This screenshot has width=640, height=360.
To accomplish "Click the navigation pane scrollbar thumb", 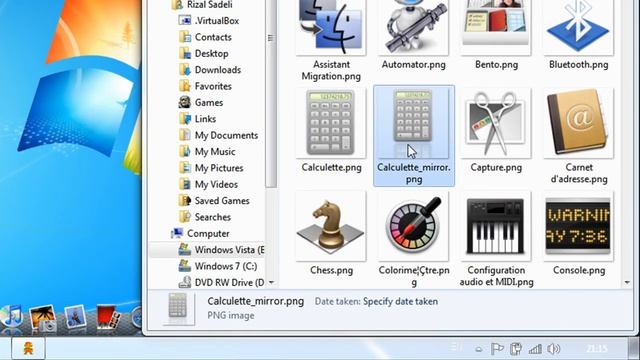I will coord(271,94).
